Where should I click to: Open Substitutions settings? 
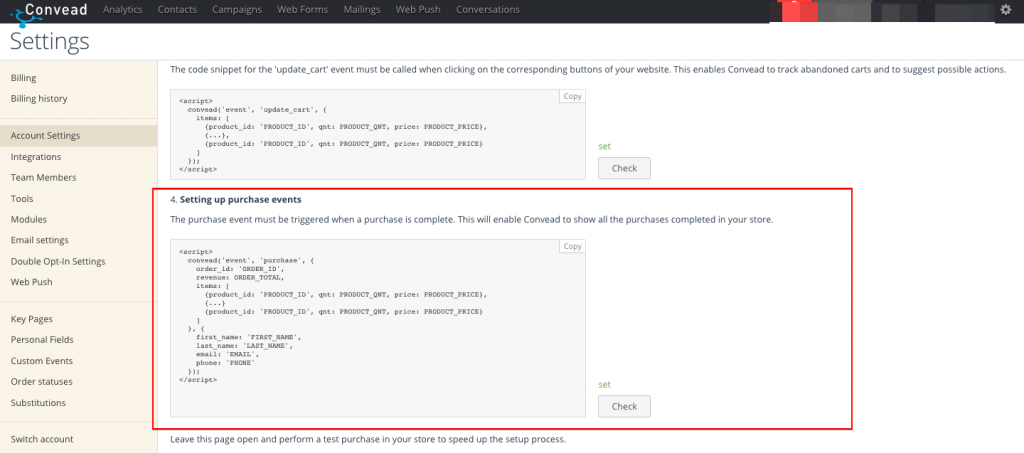pos(38,403)
